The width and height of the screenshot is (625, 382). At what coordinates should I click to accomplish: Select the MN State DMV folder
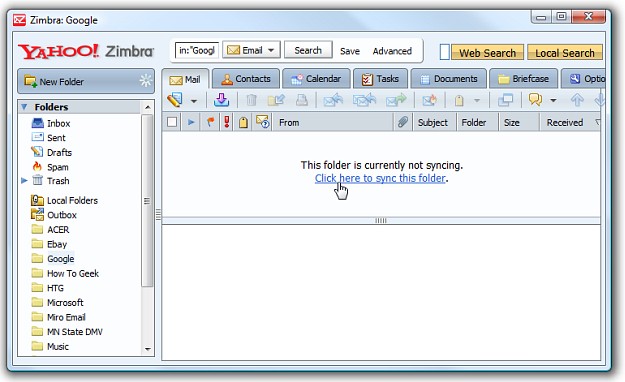75,332
